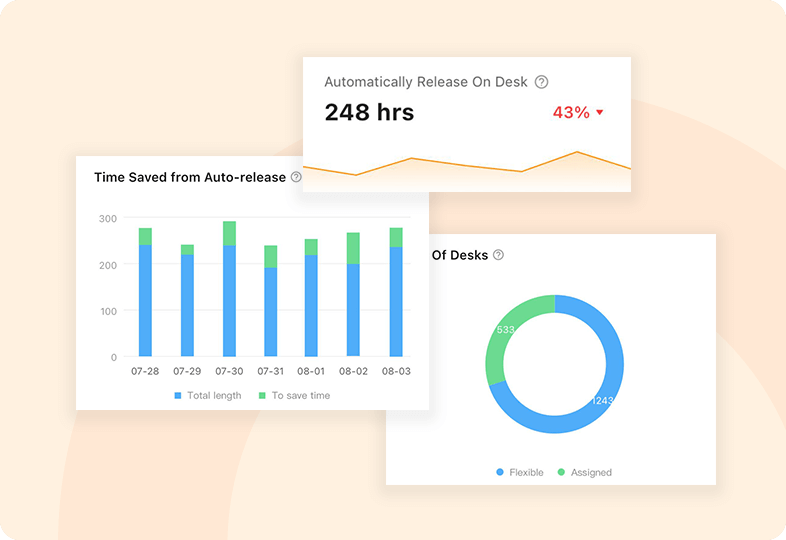Click help icon next to Time Saved from Auto-release
The height and width of the screenshot is (540, 786).
tap(296, 177)
